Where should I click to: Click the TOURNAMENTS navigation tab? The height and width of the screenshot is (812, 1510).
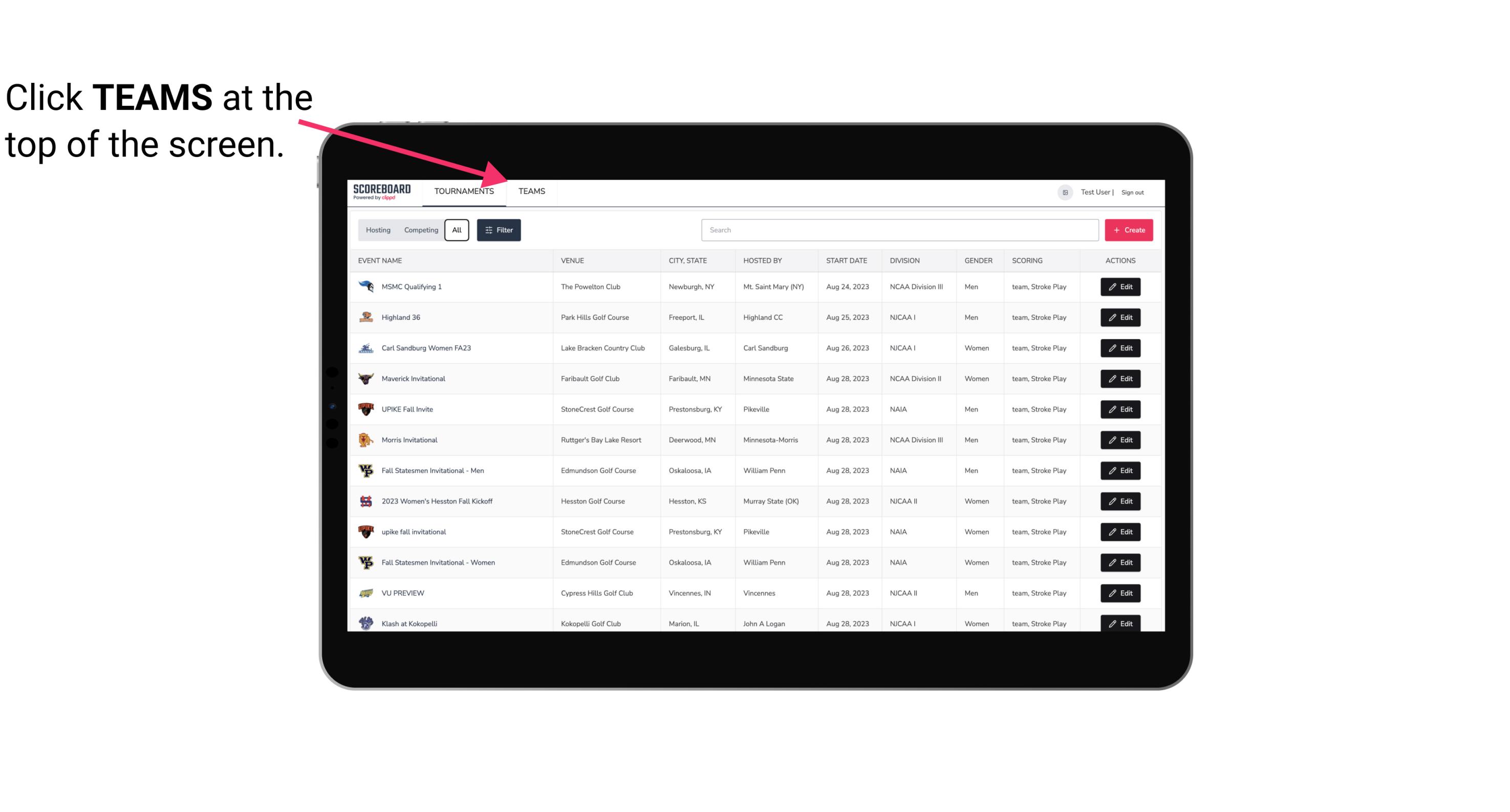click(x=463, y=191)
